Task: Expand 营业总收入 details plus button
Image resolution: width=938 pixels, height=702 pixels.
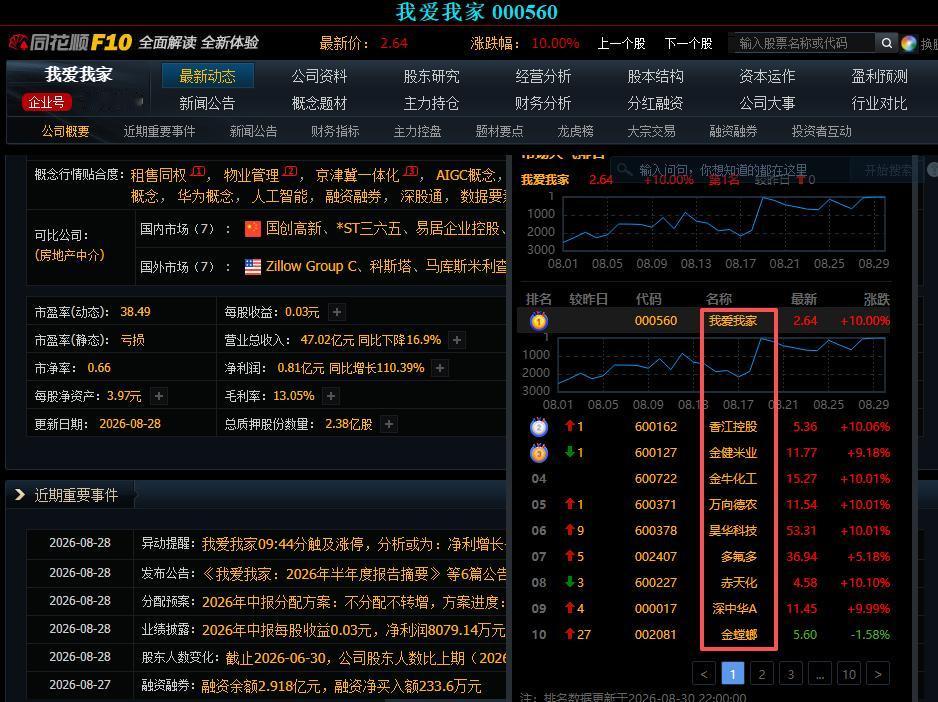Action: tap(456, 340)
